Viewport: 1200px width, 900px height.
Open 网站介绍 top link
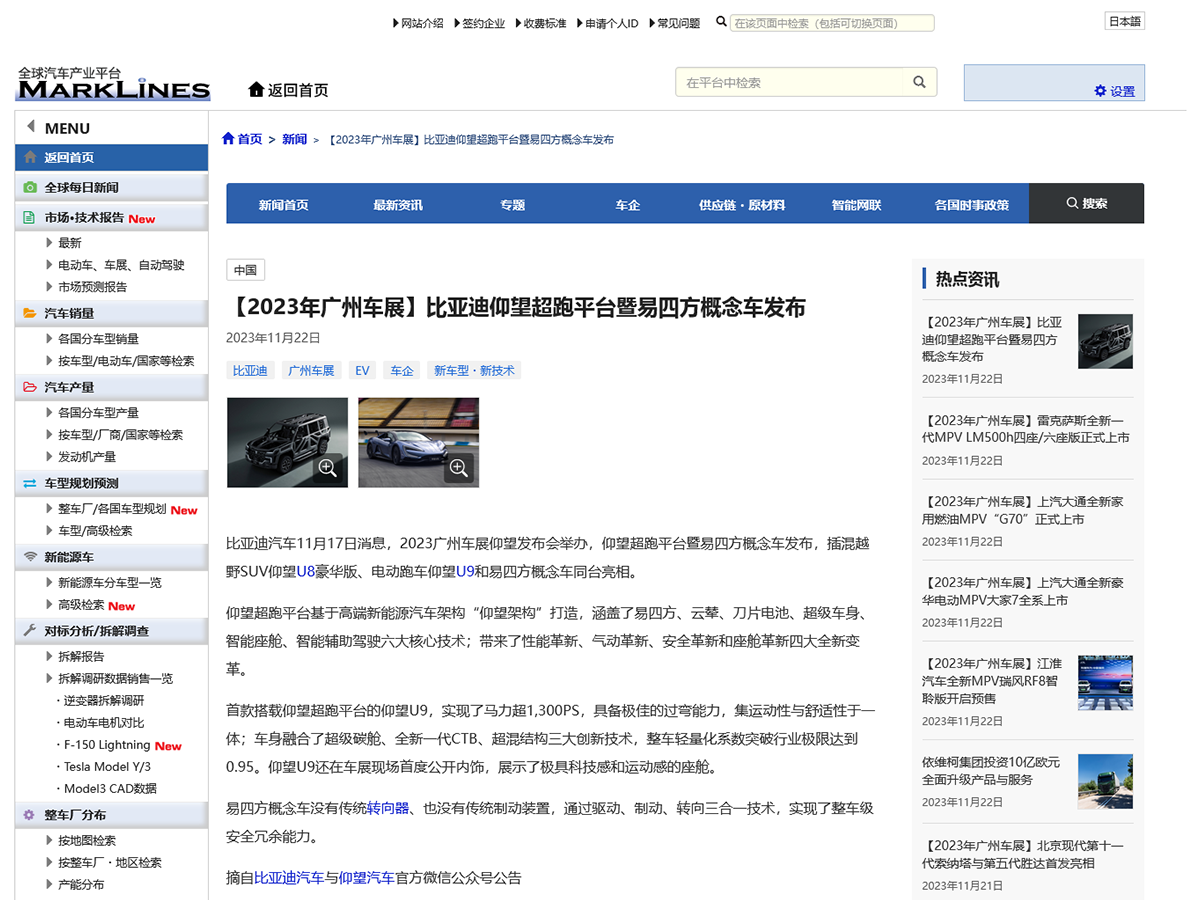pos(418,23)
